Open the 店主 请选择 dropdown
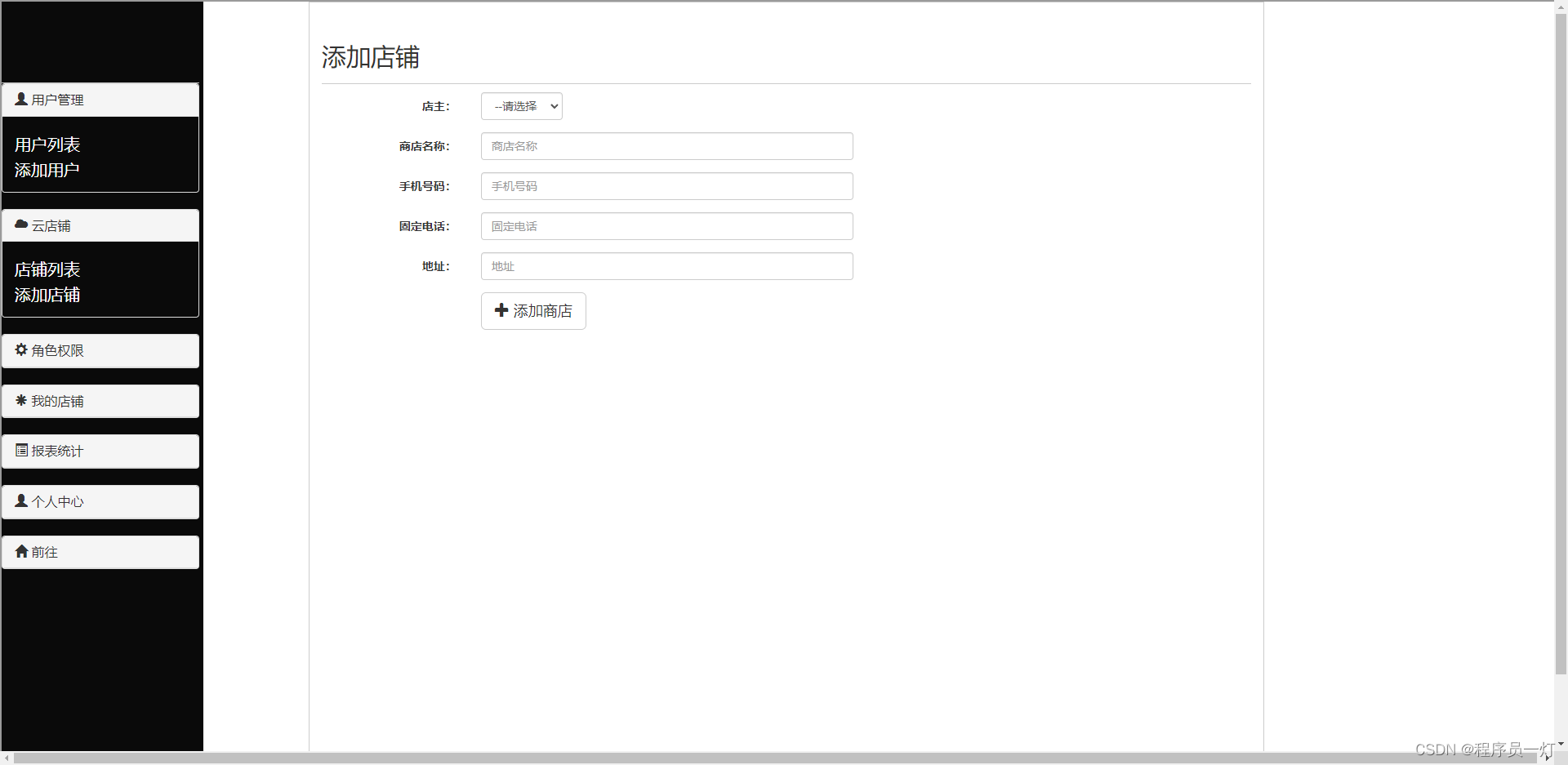 [521, 106]
